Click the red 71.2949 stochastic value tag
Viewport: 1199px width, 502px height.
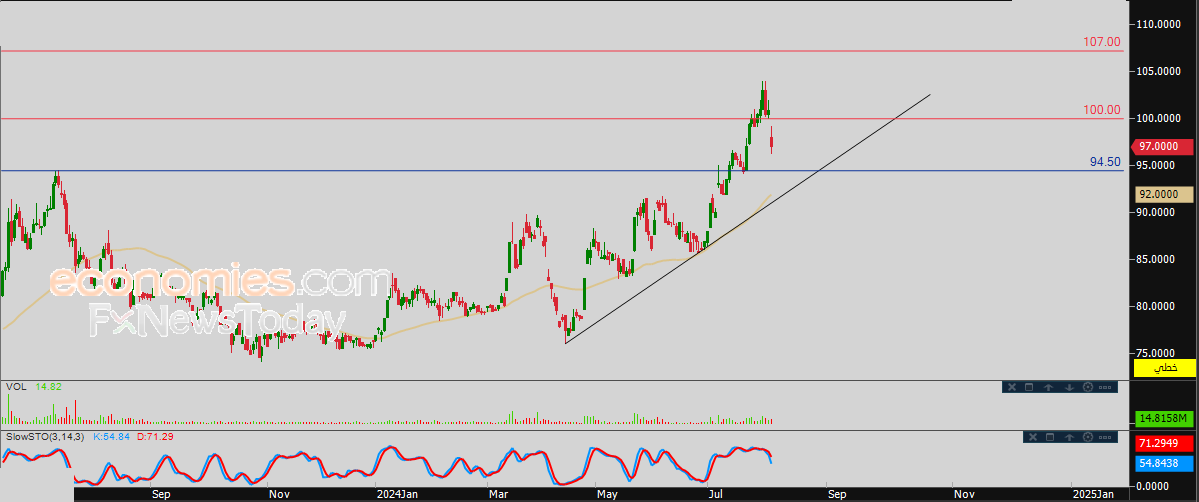click(x=1164, y=443)
